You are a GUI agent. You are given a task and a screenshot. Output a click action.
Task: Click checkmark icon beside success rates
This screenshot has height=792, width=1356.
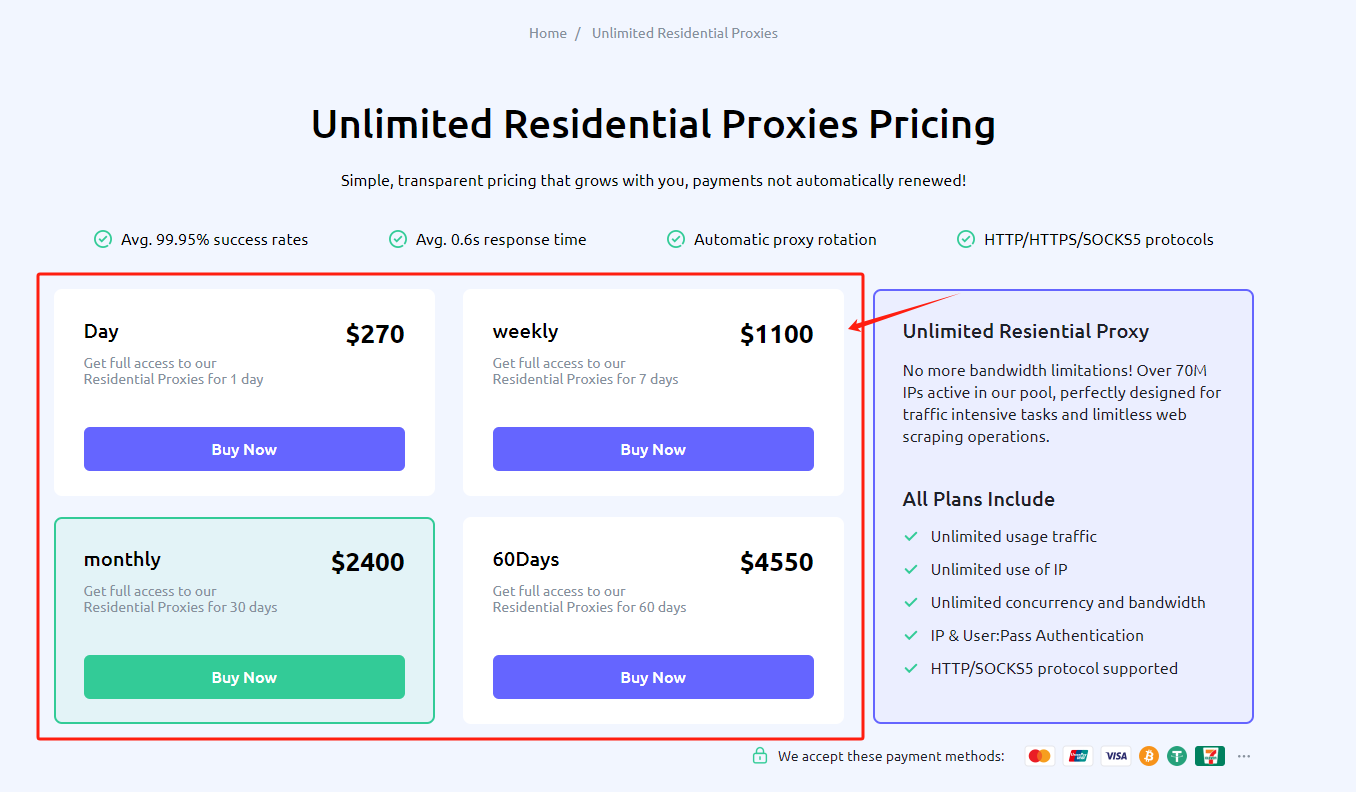(102, 239)
